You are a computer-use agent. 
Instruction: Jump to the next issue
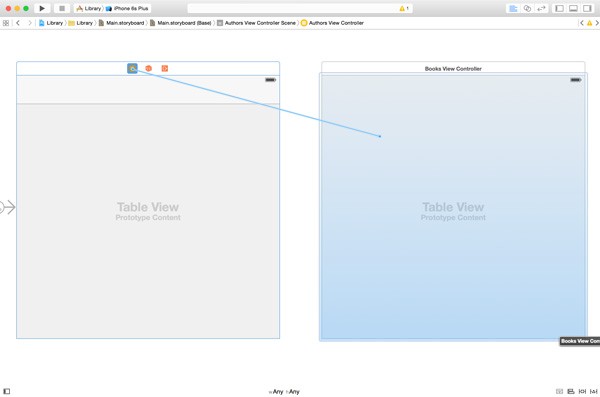[x=597, y=23]
